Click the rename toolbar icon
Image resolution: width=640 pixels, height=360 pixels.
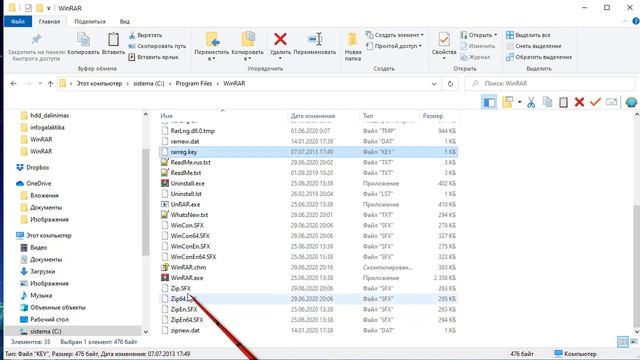611,102
